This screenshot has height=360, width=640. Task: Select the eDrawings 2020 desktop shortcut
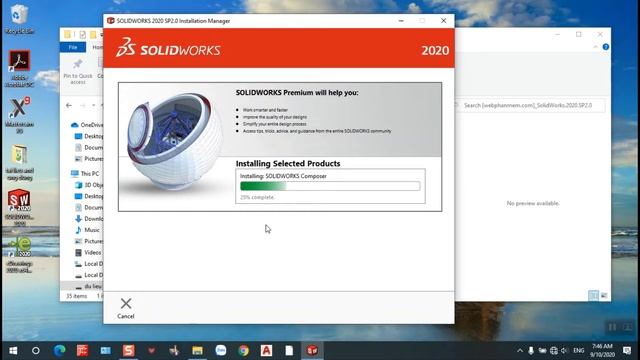pos(19,255)
